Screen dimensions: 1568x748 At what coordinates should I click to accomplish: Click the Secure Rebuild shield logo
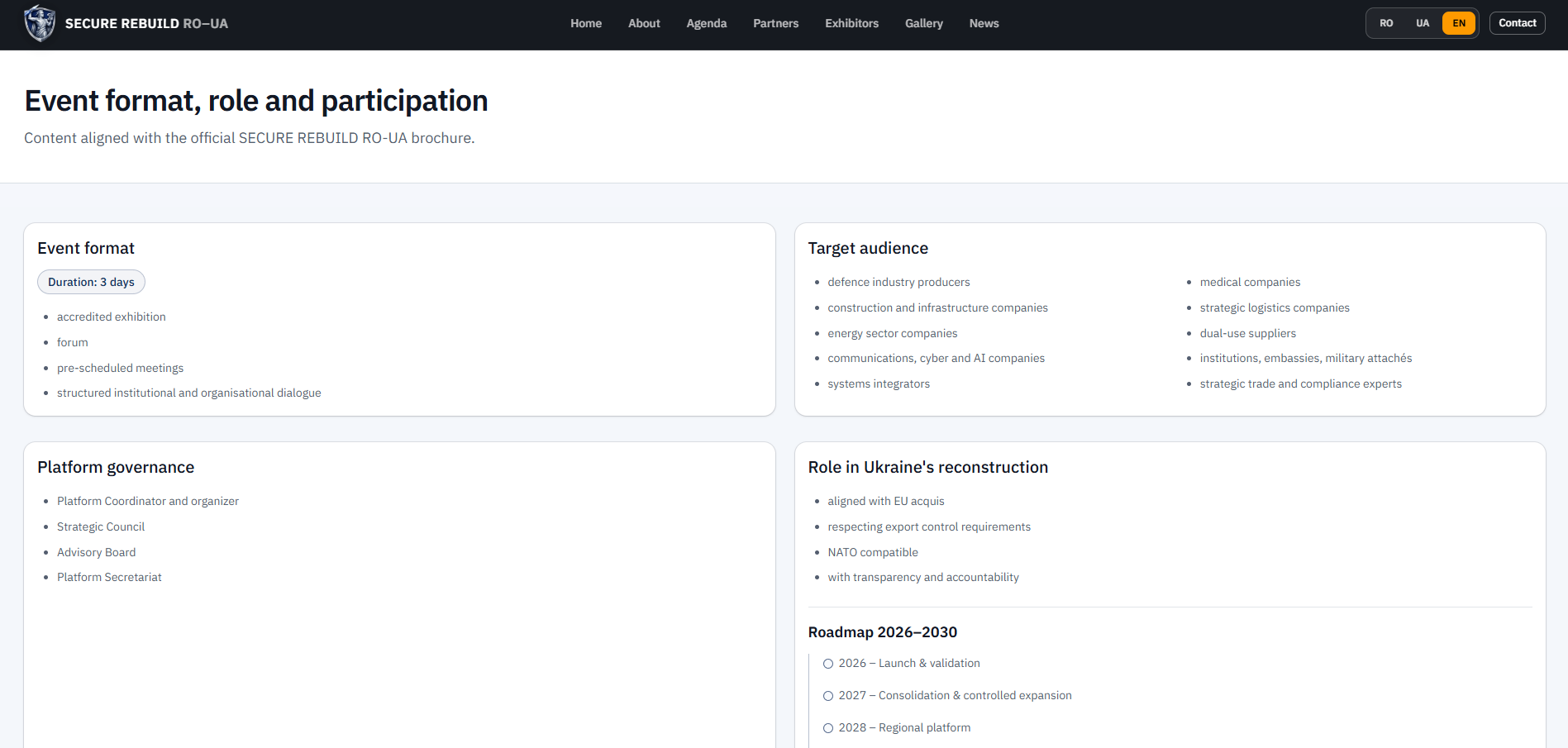40,23
